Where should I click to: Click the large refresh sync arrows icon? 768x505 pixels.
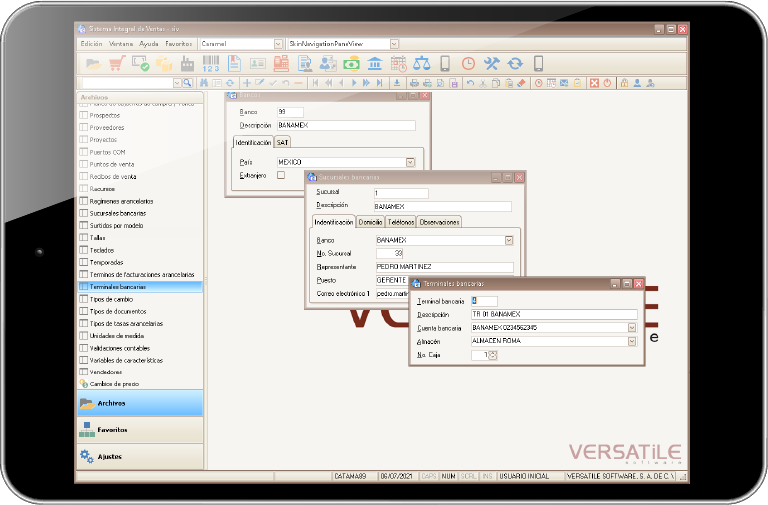tap(515, 64)
